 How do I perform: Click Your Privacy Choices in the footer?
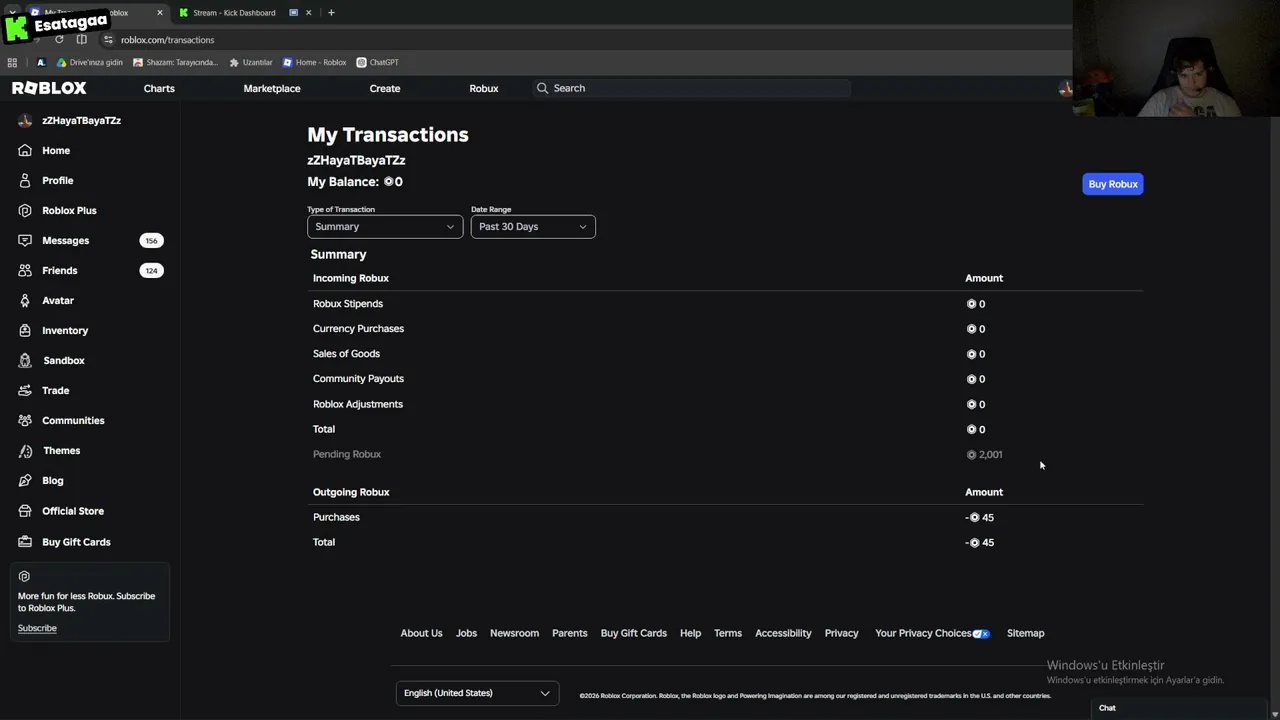932,633
